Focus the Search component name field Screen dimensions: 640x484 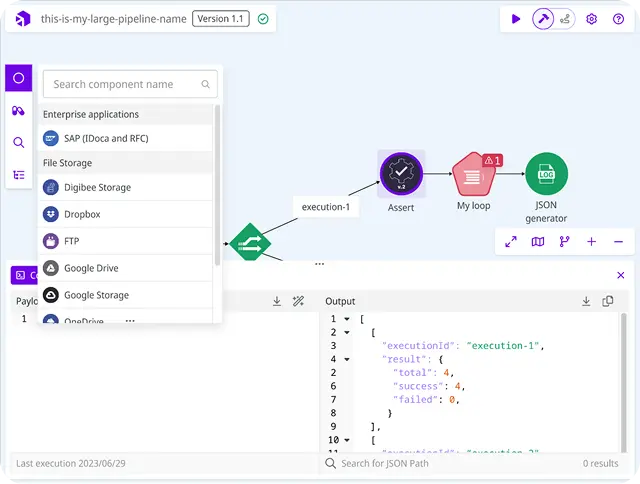[130, 84]
